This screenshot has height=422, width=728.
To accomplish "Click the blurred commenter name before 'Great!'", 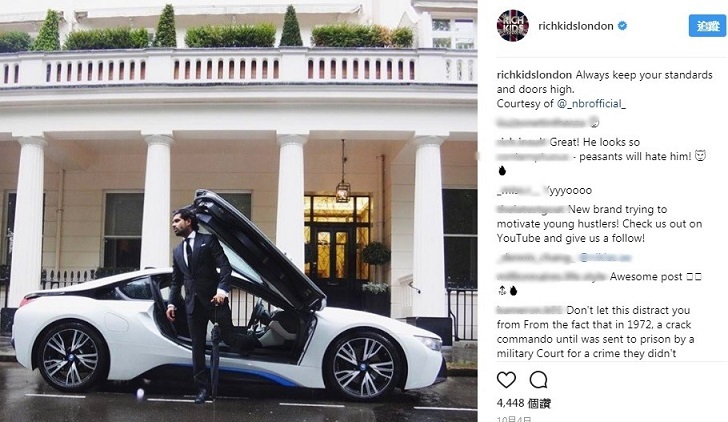I will point(522,142).
